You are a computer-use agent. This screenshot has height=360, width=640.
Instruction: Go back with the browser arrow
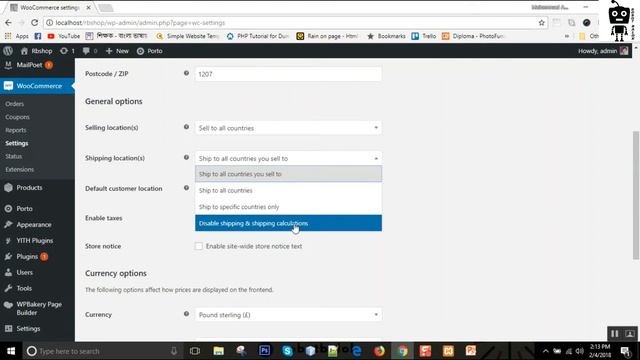coord(9,23)
